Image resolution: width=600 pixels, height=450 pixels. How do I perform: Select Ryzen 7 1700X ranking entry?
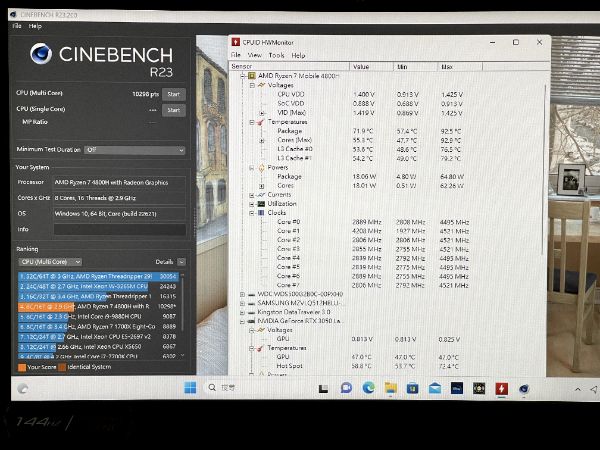tap(98, 326)
